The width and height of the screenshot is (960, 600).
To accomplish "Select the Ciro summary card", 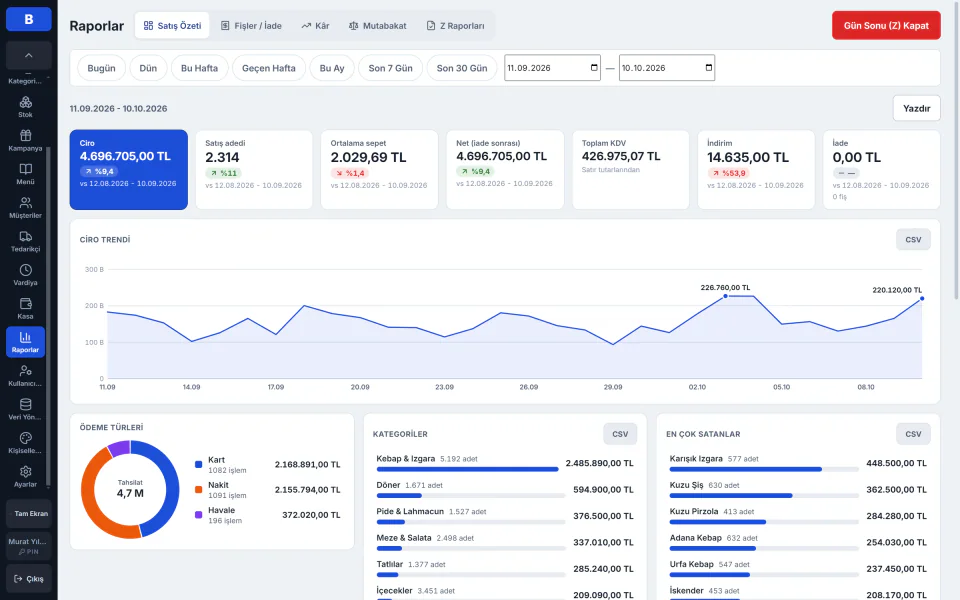I will (x=129, y=170).
